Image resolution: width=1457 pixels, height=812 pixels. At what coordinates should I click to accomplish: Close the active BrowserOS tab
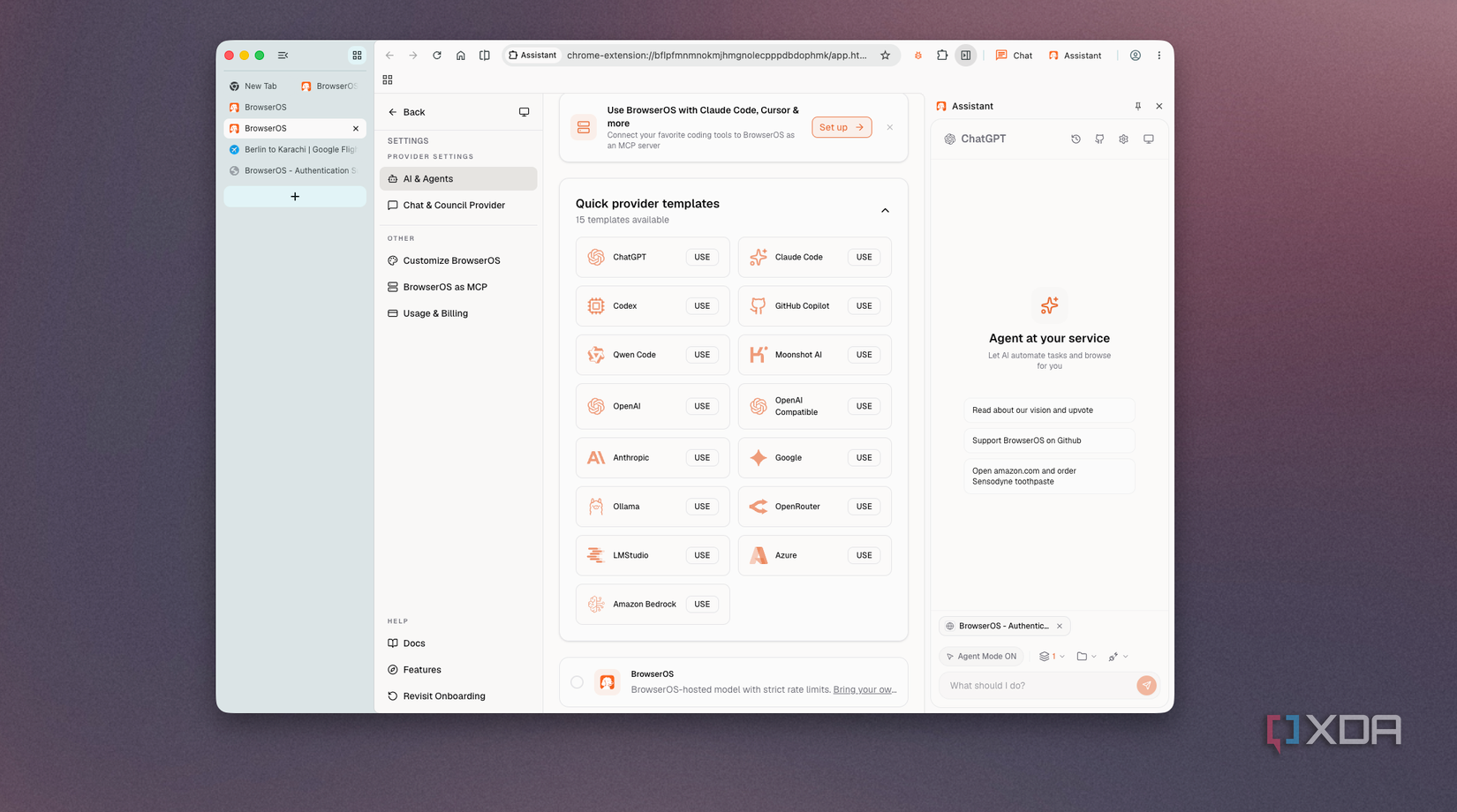pyautogui.click(x=356, y=129)
